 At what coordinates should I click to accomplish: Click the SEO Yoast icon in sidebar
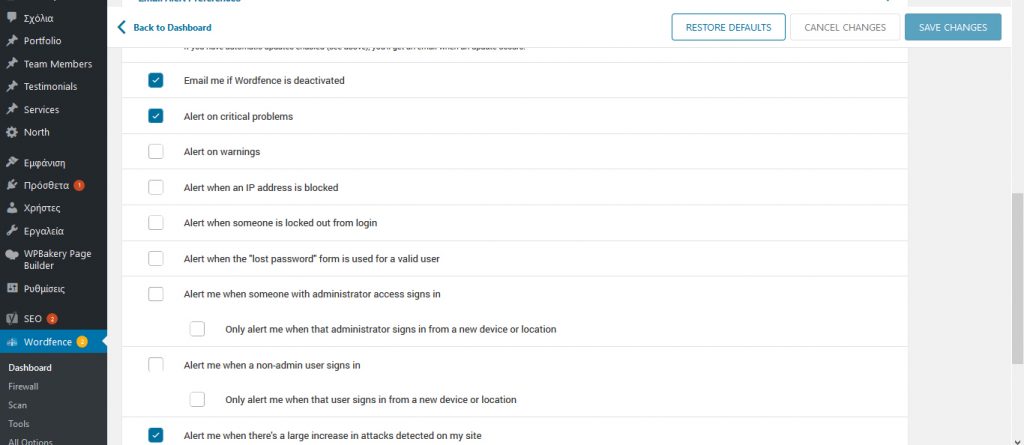pos(12,318)
